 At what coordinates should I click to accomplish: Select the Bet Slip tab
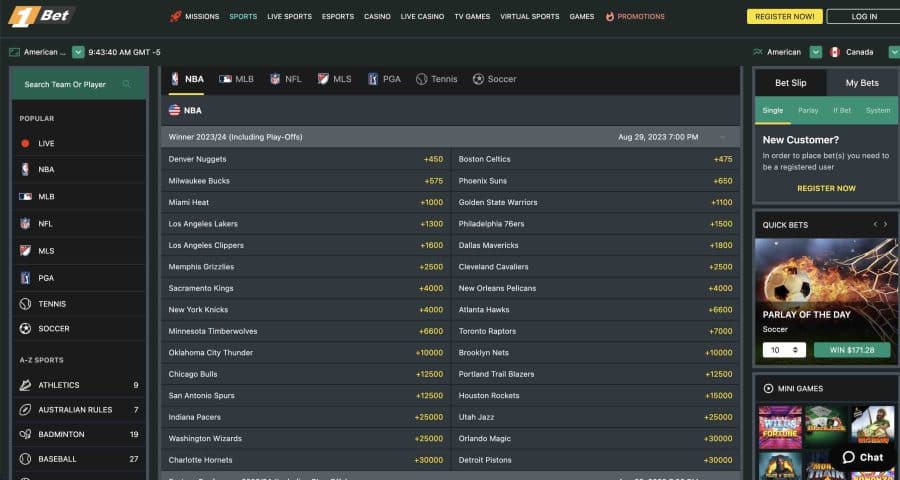tap(790, 83)
